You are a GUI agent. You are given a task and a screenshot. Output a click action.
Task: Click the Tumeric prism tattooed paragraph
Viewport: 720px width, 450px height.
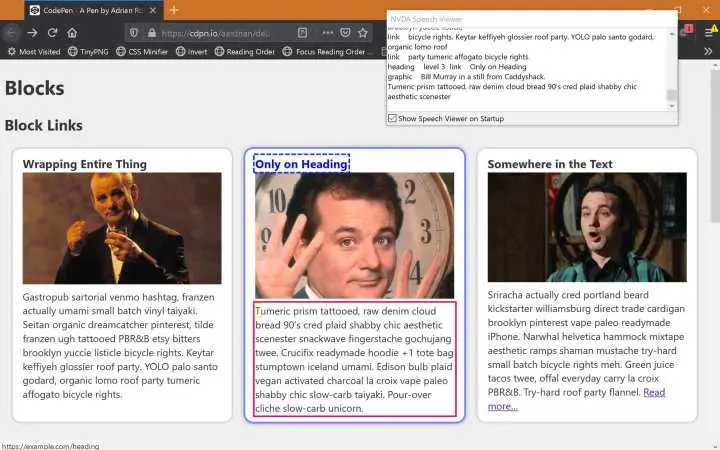point(354,360)
